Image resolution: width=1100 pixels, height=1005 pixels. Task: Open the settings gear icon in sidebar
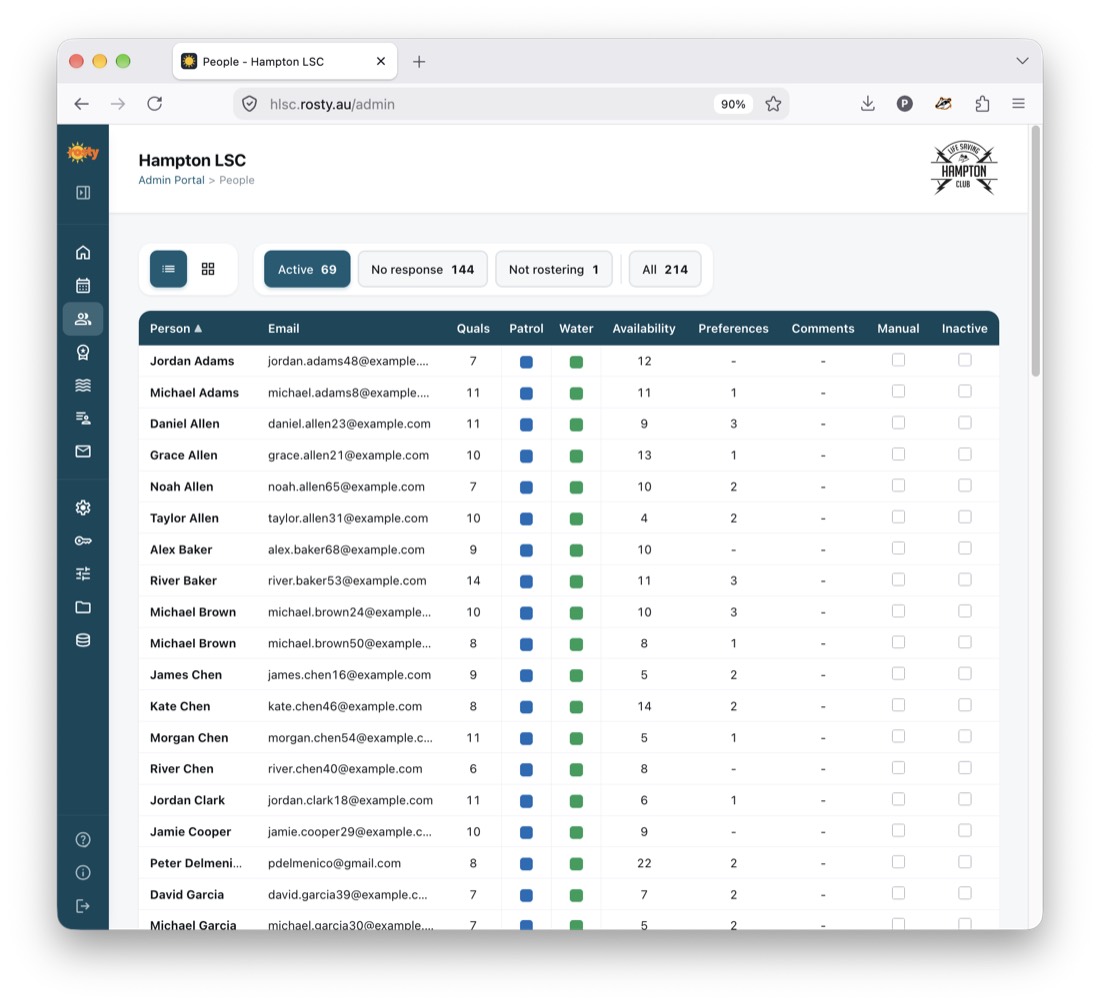[x=83, y=507]
